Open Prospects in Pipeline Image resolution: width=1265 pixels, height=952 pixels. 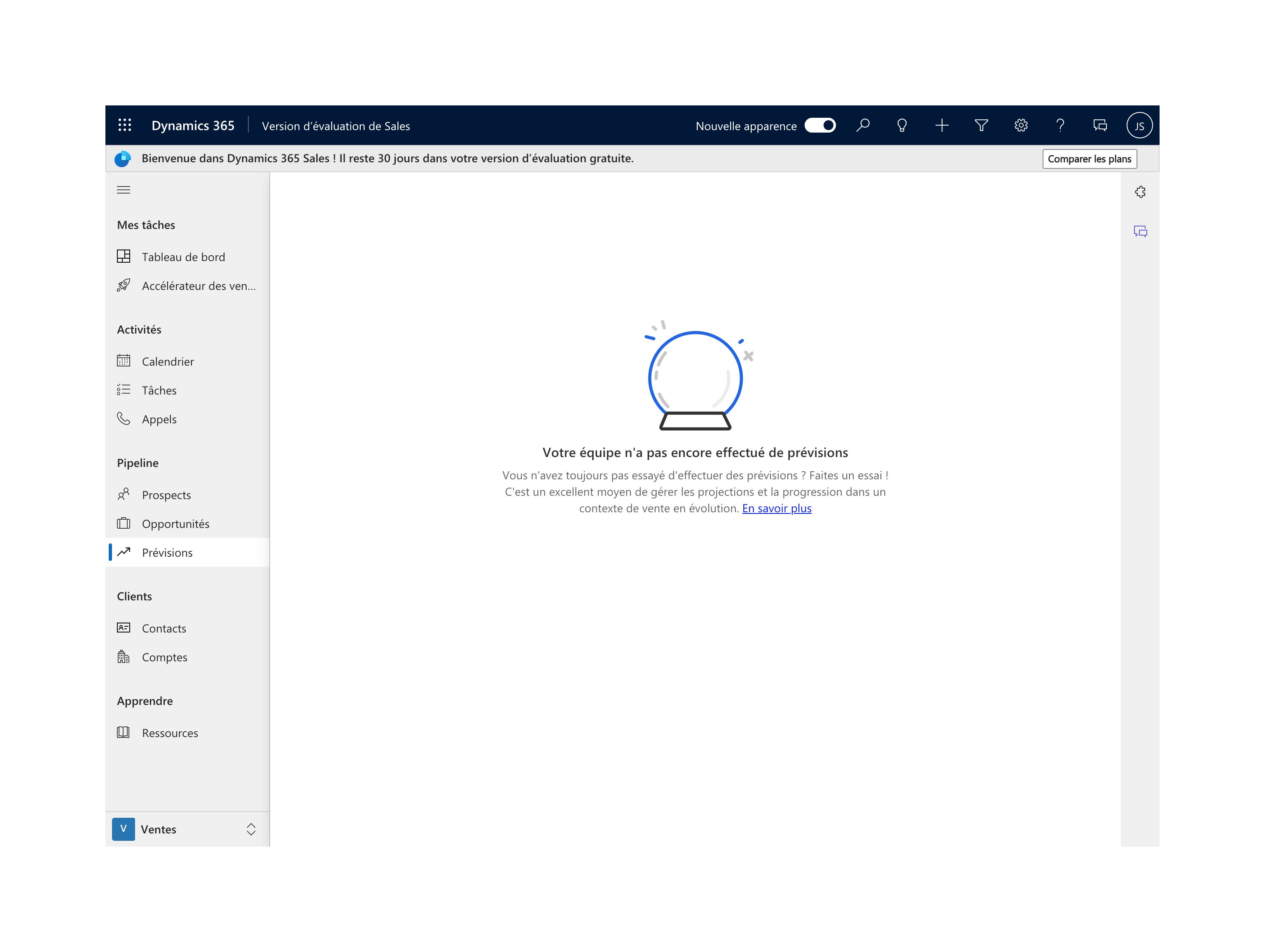coord(188,495)
